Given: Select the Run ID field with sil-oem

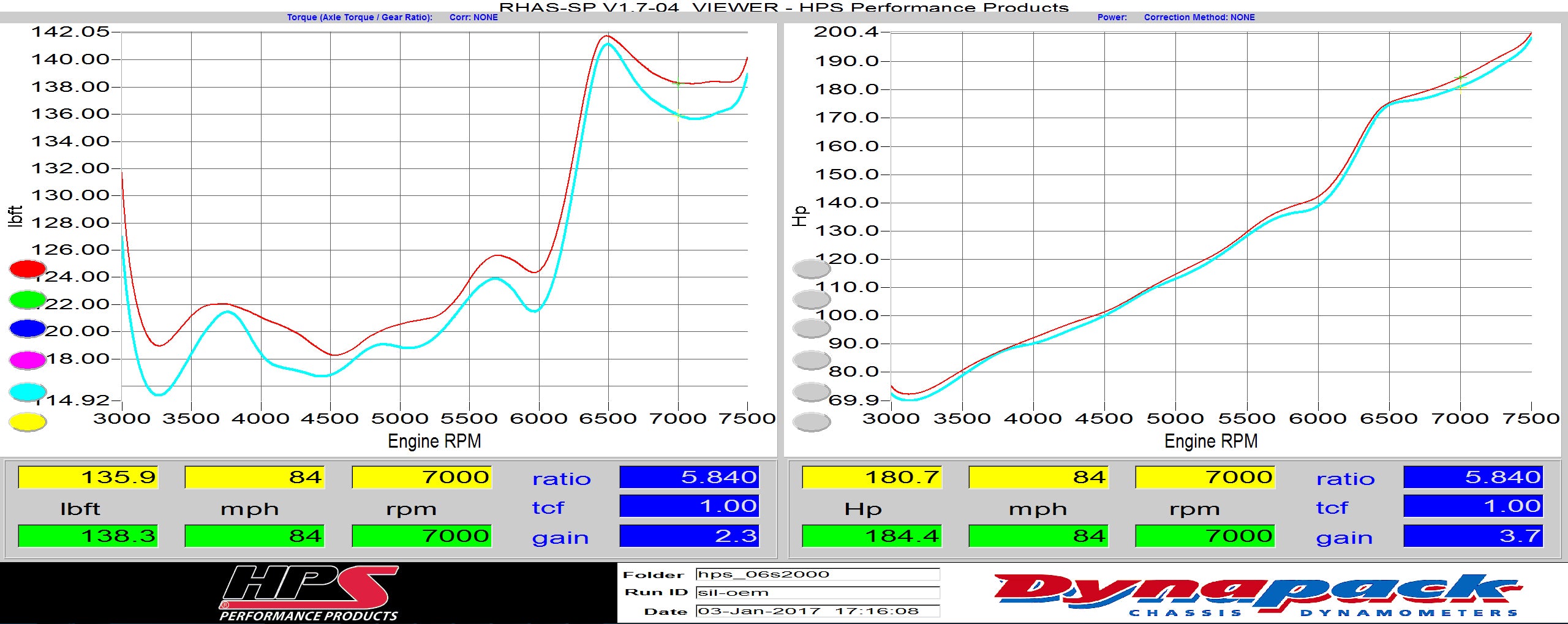Looking at the screenshot, I should pyautogui.click(x=817, y=593).
